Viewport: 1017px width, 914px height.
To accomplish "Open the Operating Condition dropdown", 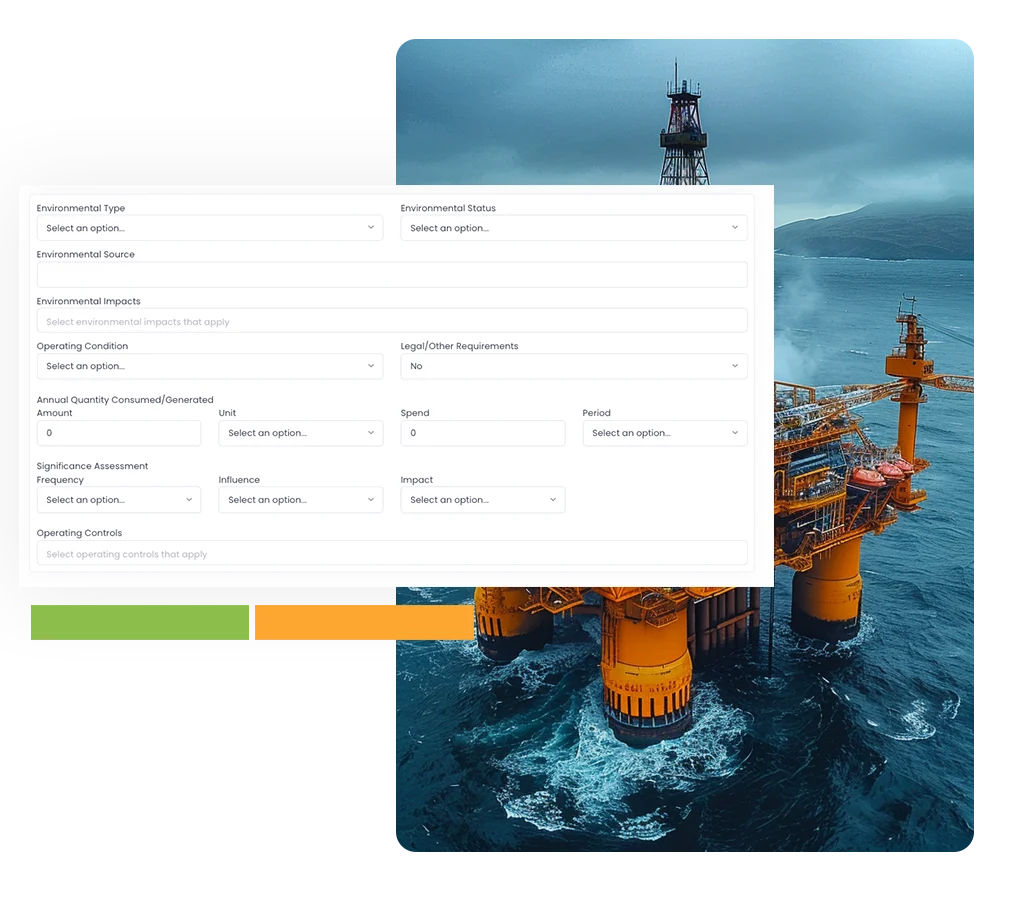I will coord(209,366).
